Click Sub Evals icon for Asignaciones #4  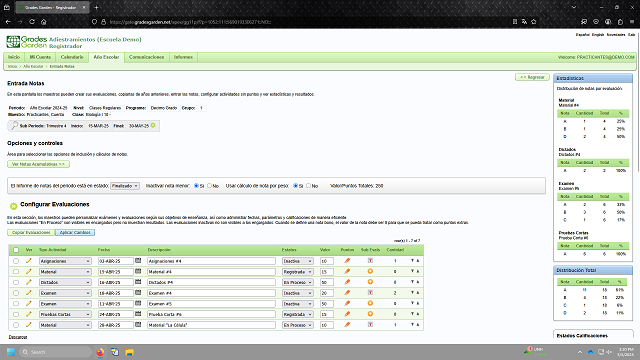(370, 260)
